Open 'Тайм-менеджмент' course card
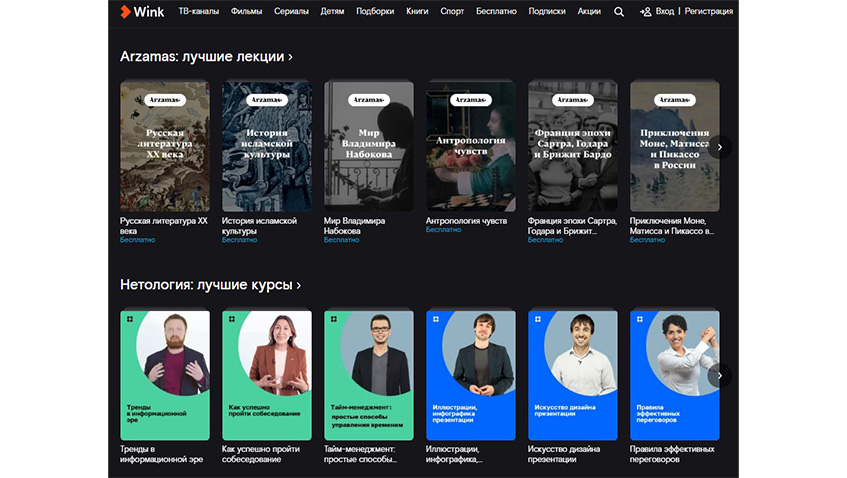Screen dimensions: 847x478 [369, 375]
